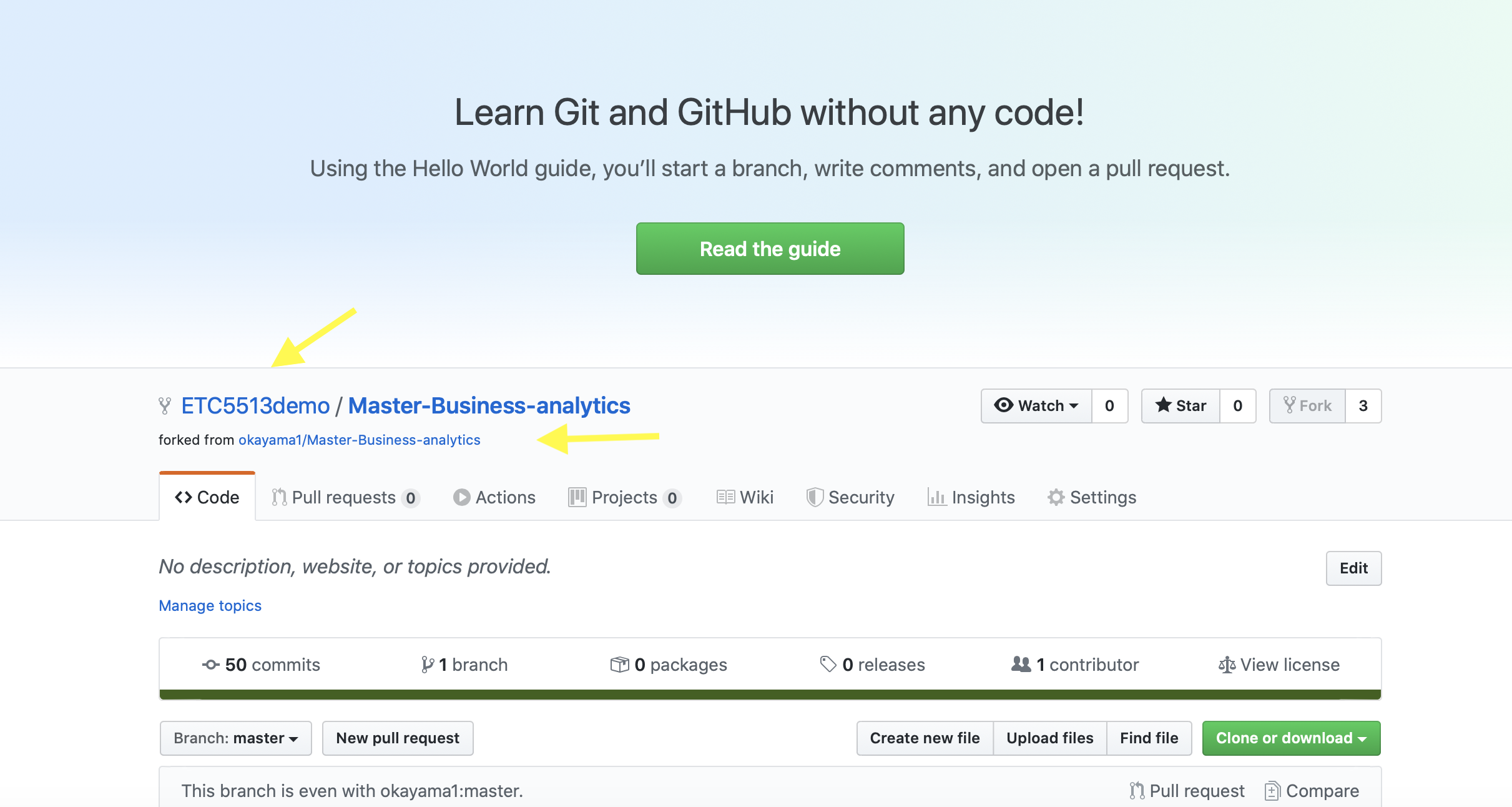Open the Actions play-icon tab

[494, 497]
